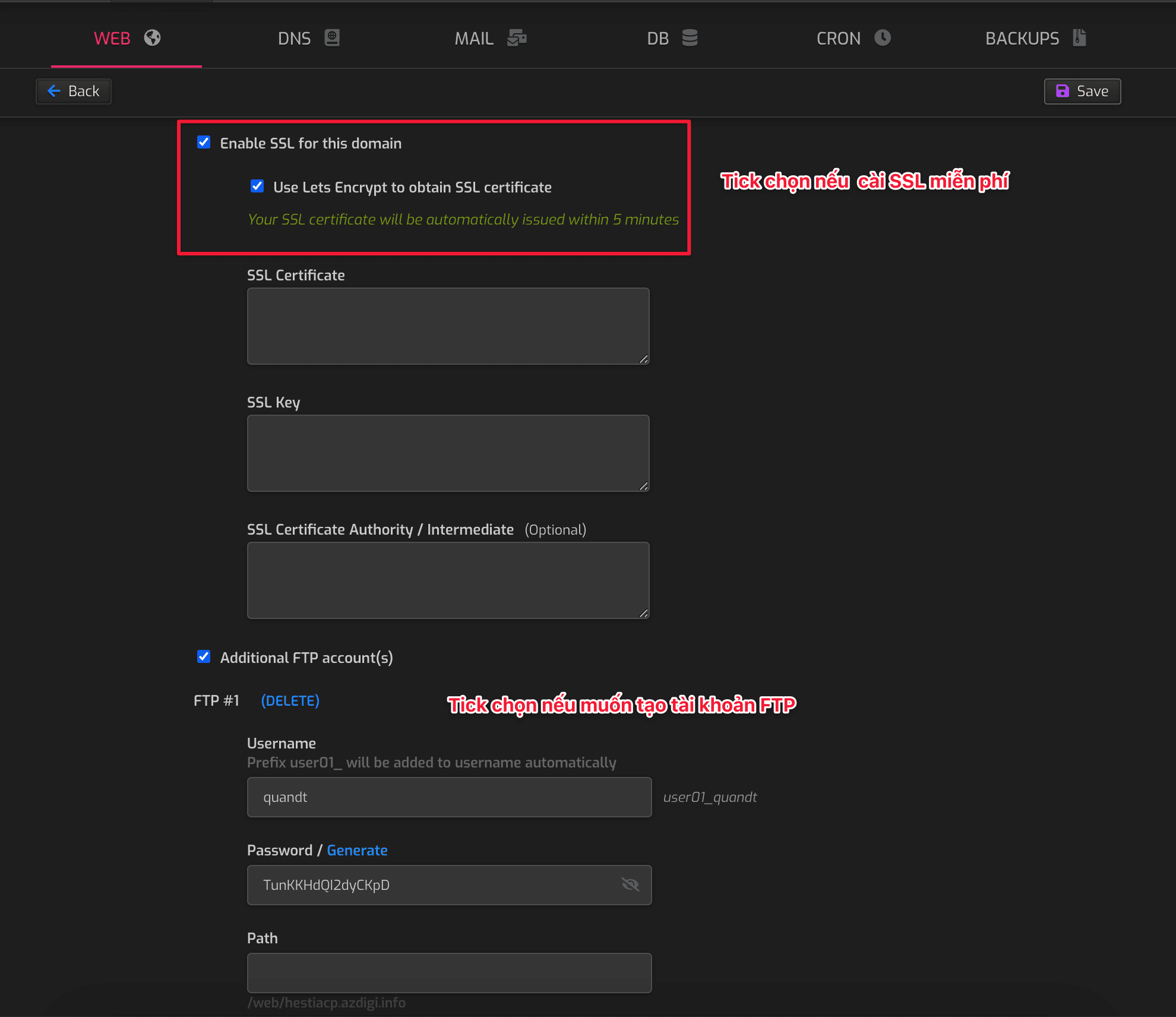Uncheck Enable SSL for this domain

(204, 143)
